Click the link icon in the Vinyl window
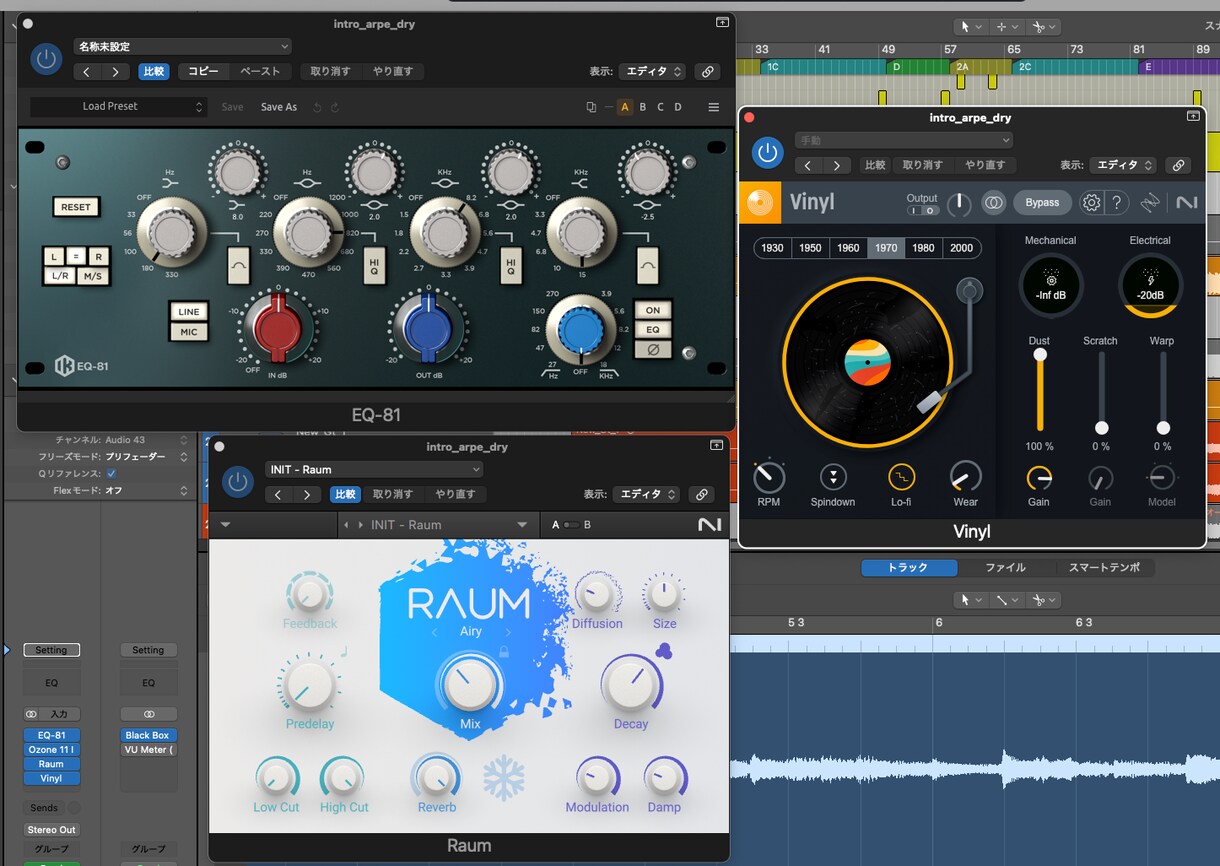The image size is (1220, 866). tap(1178, 165)
